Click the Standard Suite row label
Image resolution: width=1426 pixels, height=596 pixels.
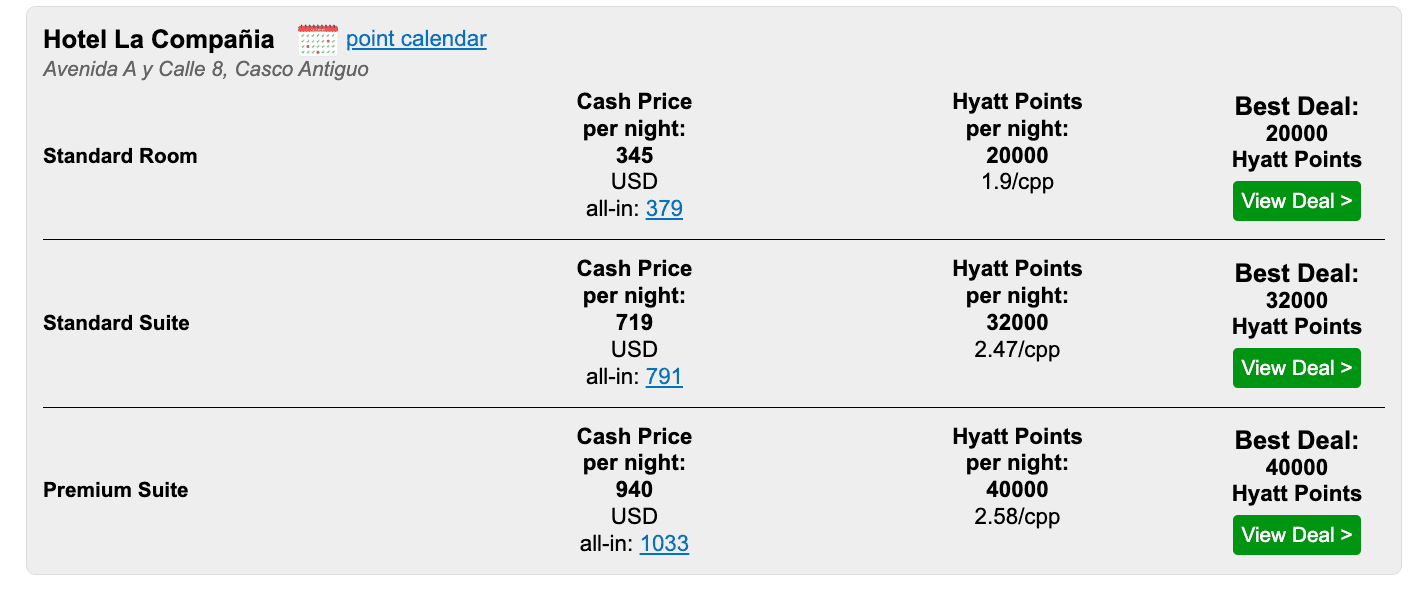pyautogui.click(x=116, y=323)
